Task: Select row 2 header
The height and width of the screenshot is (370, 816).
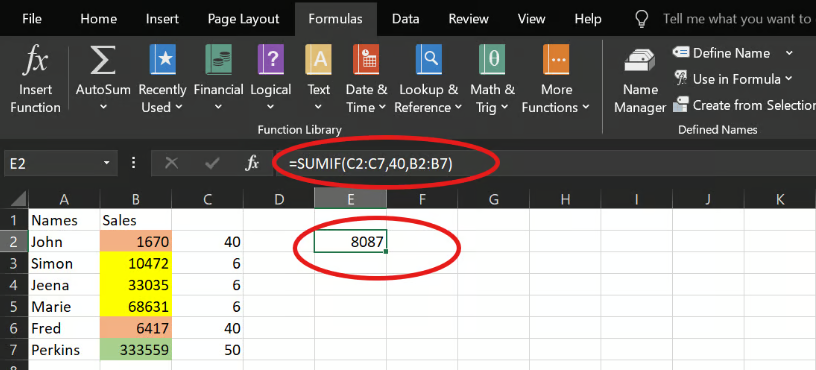Action: pos(14,241)
